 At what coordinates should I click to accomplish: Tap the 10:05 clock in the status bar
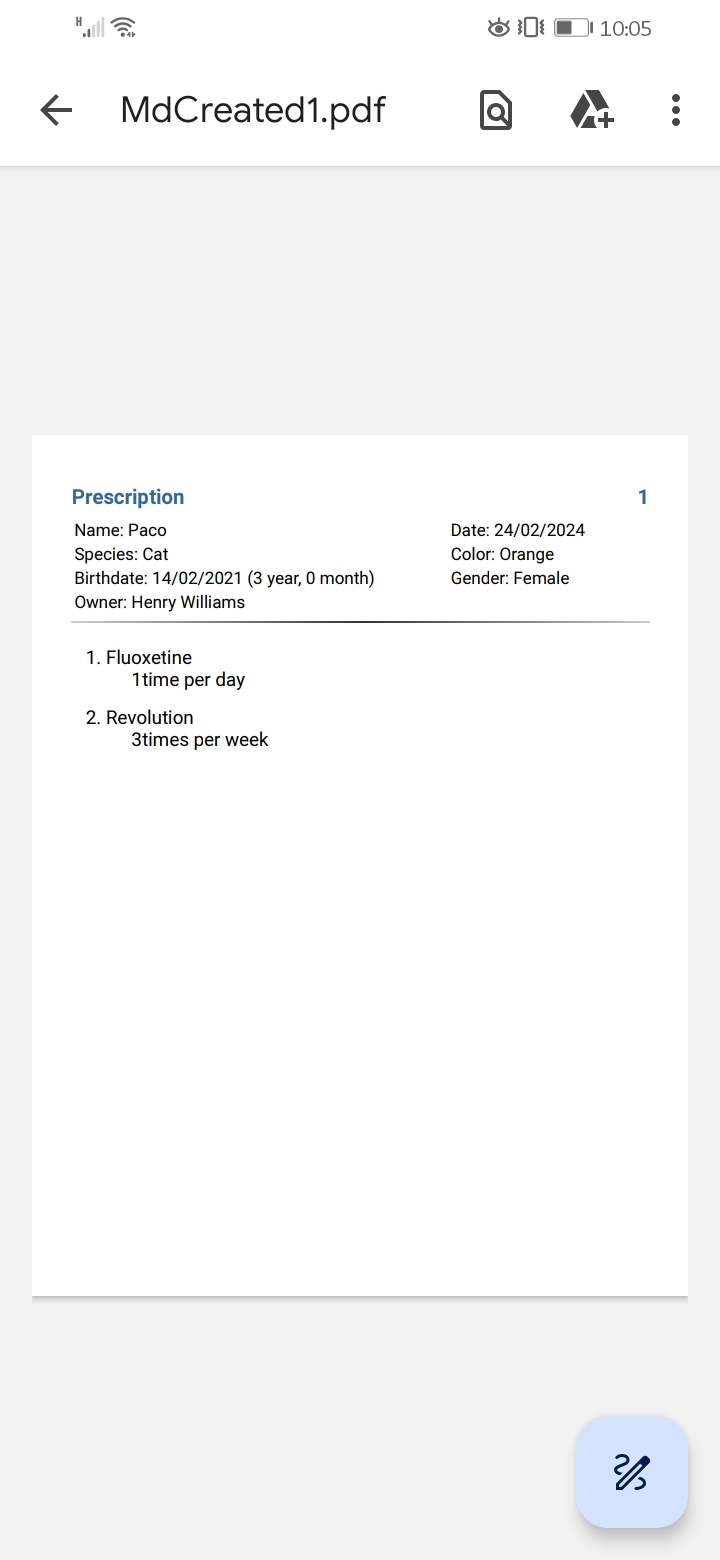pyautogui.click(x=626, y=28)
